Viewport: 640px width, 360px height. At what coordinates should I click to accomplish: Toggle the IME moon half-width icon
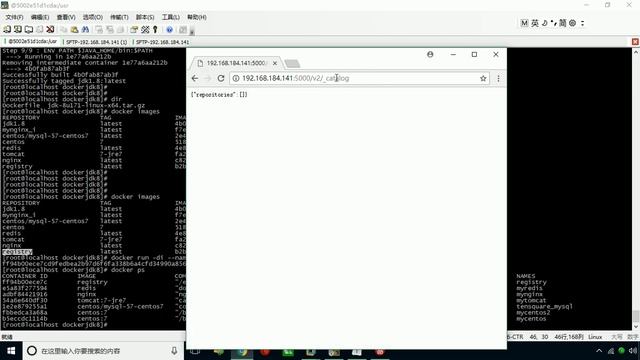point(544,23)
